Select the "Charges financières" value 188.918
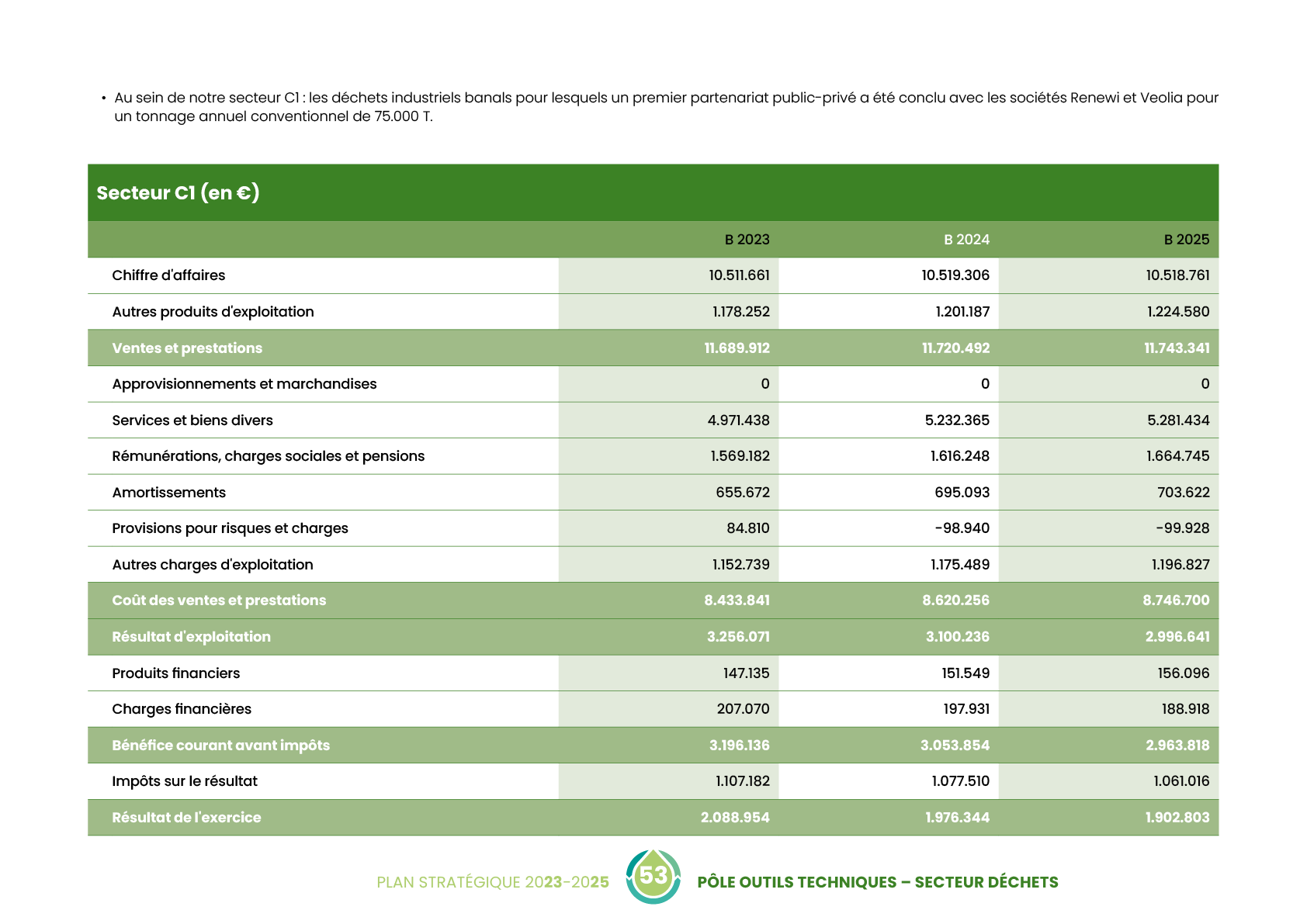 (1183, 709)
